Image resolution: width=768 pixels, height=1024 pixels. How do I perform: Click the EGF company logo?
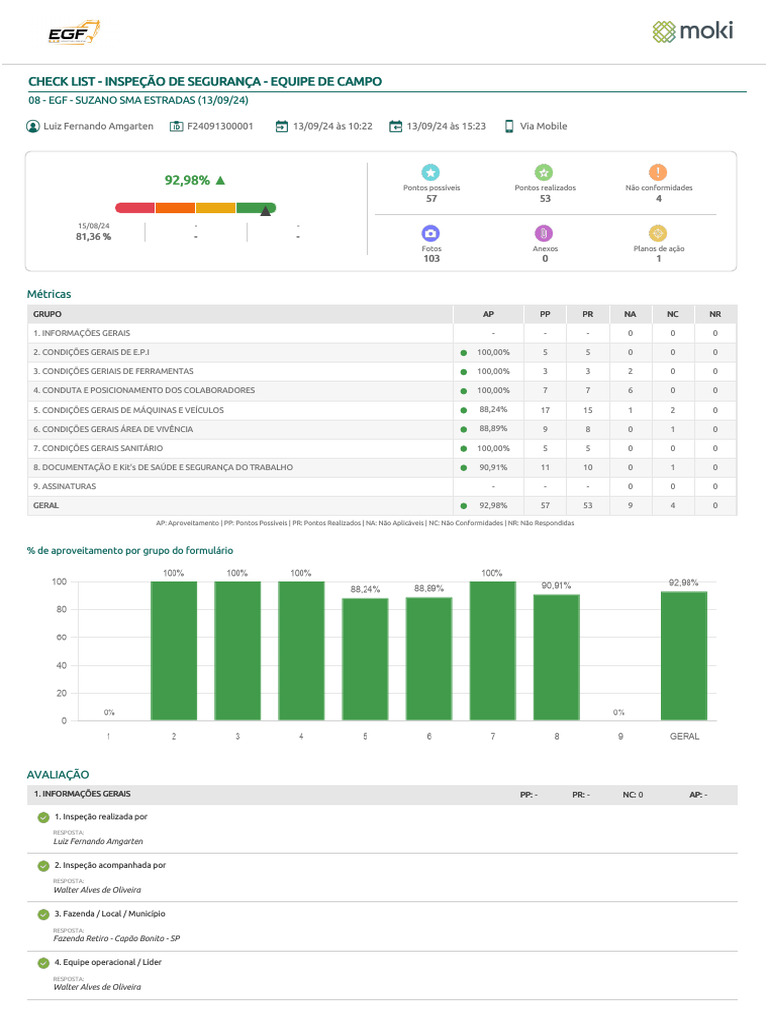(x=73, y=33)
